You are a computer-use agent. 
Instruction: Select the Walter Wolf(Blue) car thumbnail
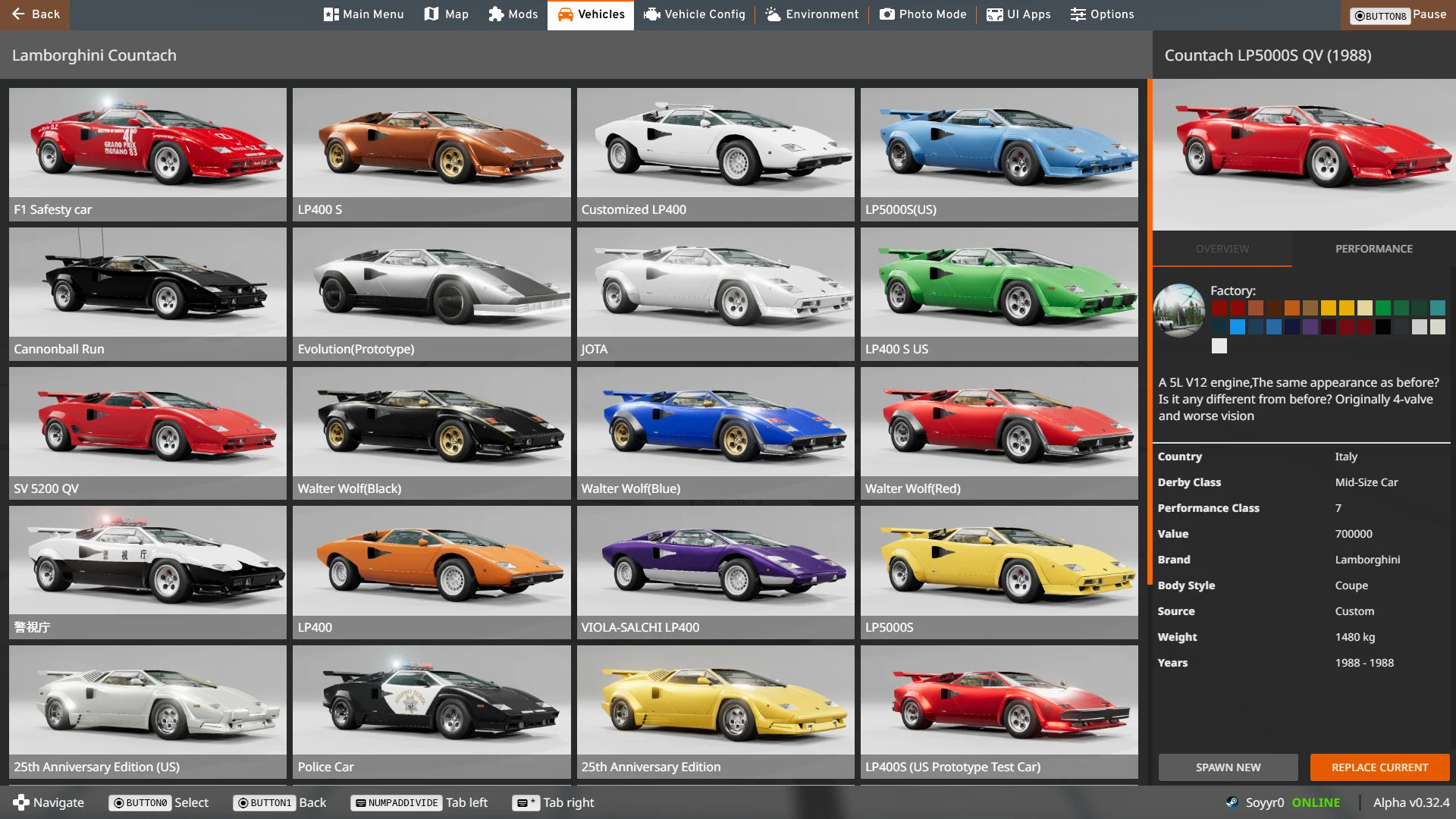[x=715, y=432]
